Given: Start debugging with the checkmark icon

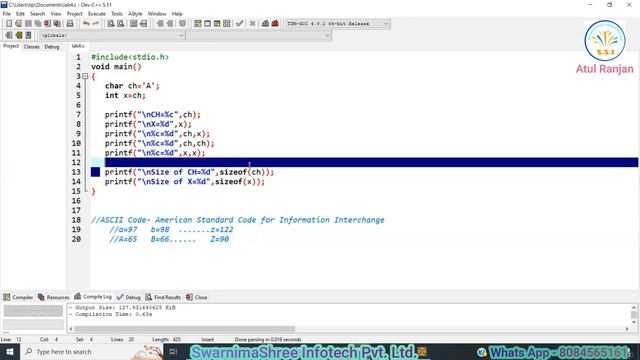Looking at the screenshot, I should tap(240, 24).
